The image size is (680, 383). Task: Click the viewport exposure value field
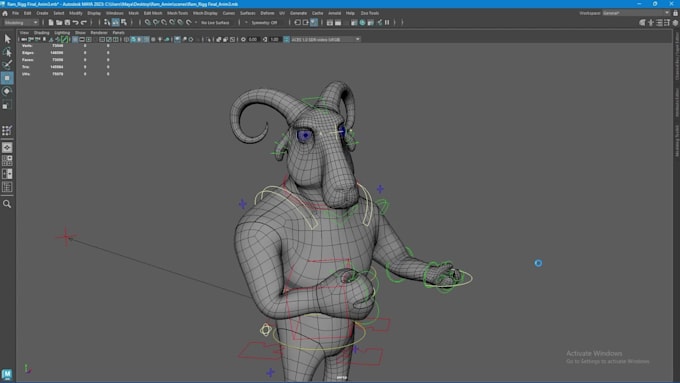pyautogui.click(x=253, y=39)
